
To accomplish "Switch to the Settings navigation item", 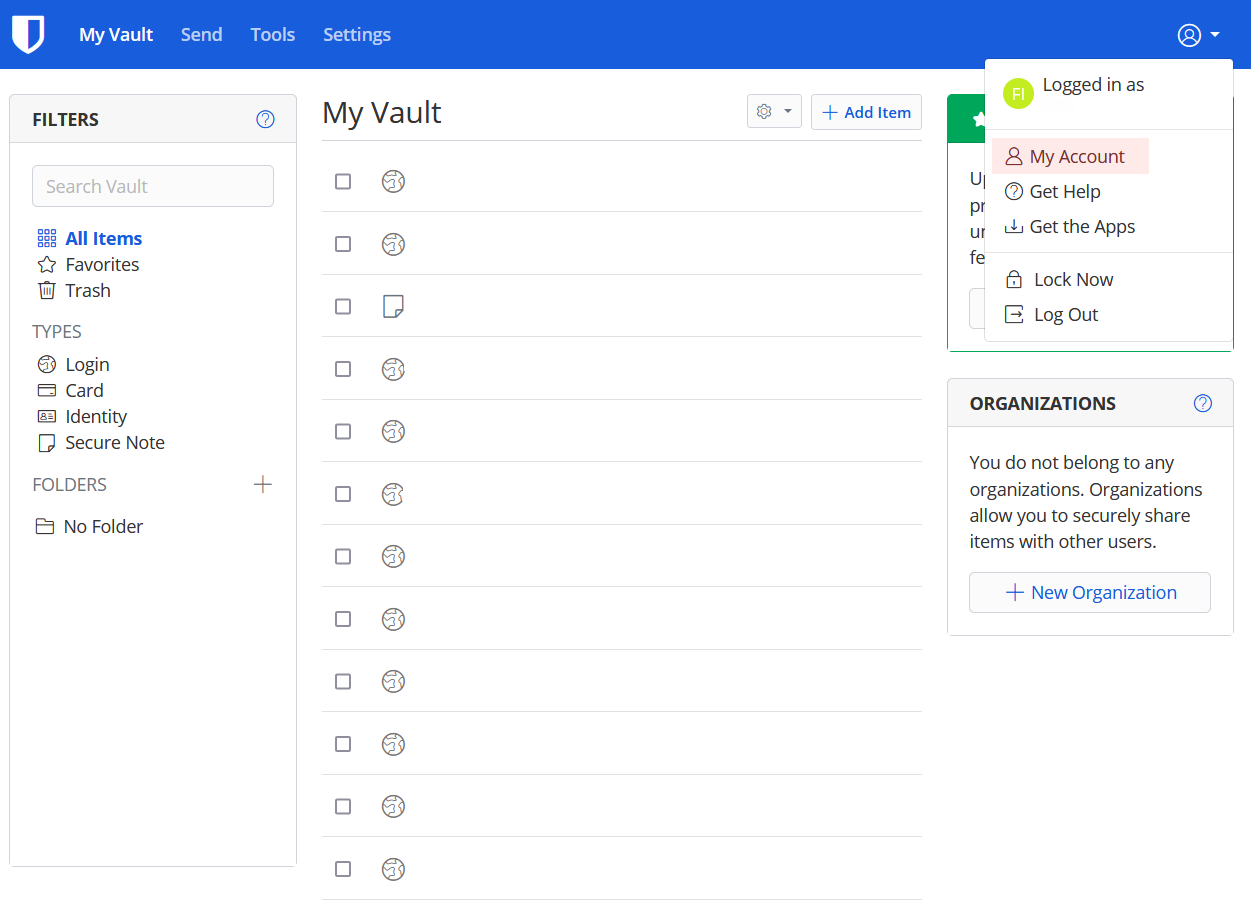I will point(357,34).
